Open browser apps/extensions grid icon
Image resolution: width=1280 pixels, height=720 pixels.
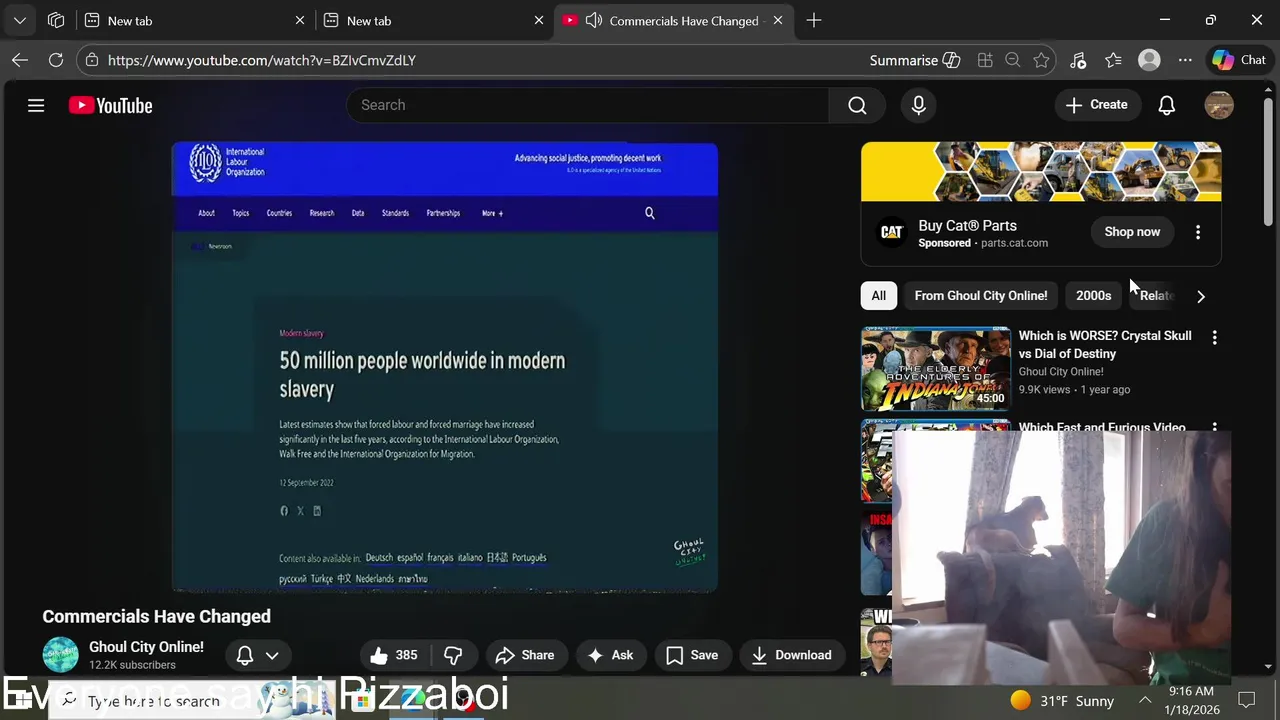pos(985,60)
